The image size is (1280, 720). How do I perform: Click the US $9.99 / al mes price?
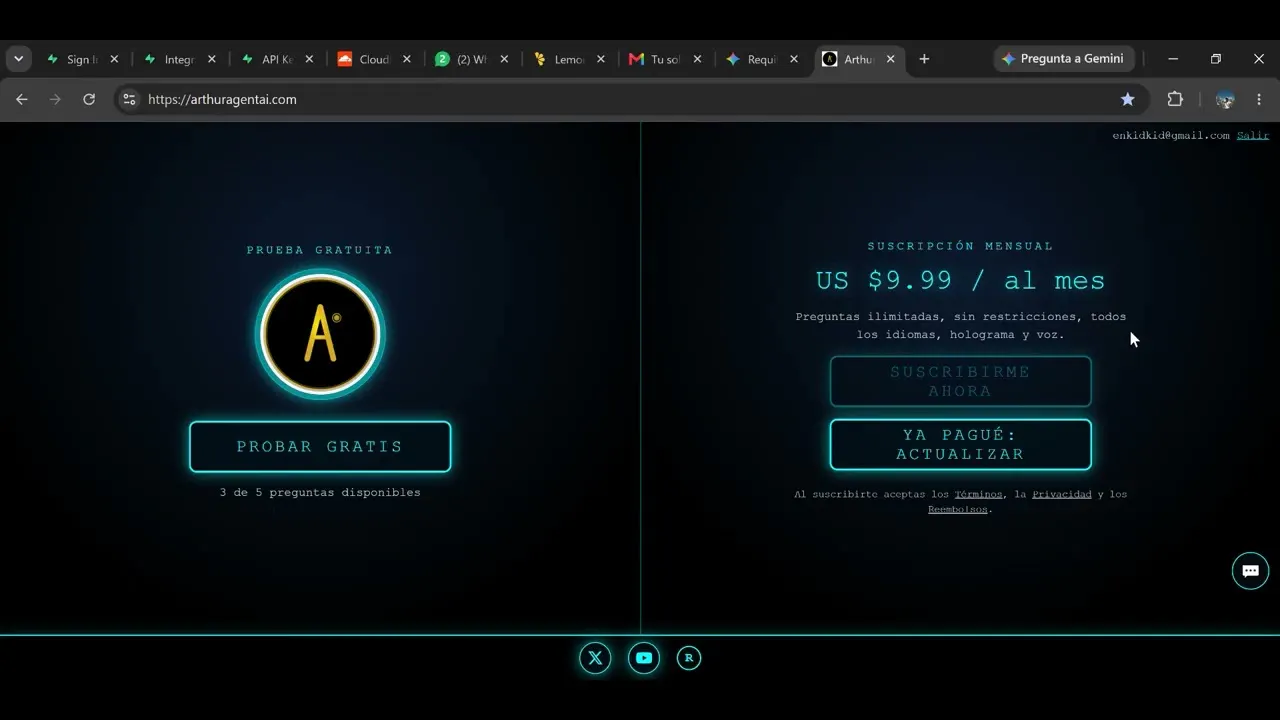pyautogui.click(x=960, y=281)
